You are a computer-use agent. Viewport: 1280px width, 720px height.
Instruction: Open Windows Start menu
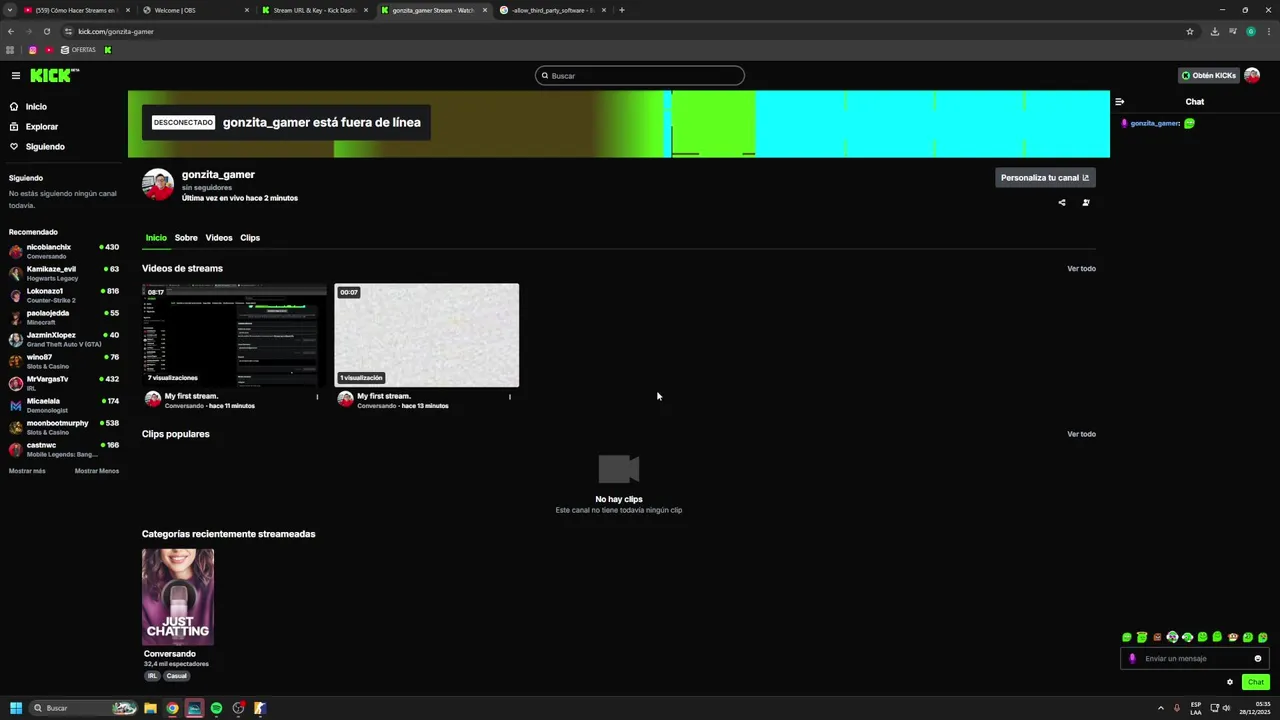coord(16,708)
